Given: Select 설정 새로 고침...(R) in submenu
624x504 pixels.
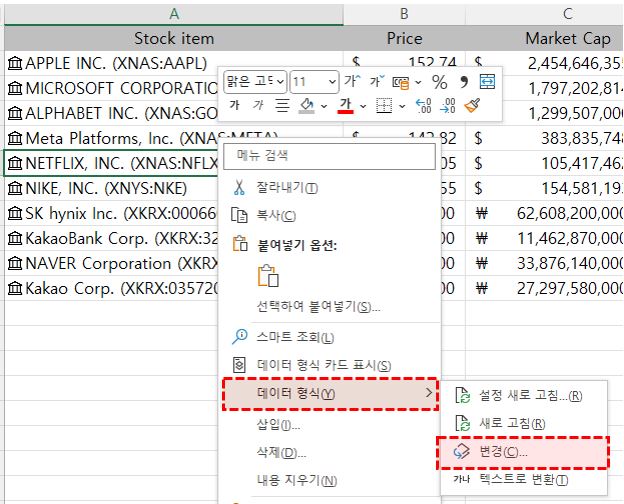Looking at the screenshot, I should click(x=524, y=396).
